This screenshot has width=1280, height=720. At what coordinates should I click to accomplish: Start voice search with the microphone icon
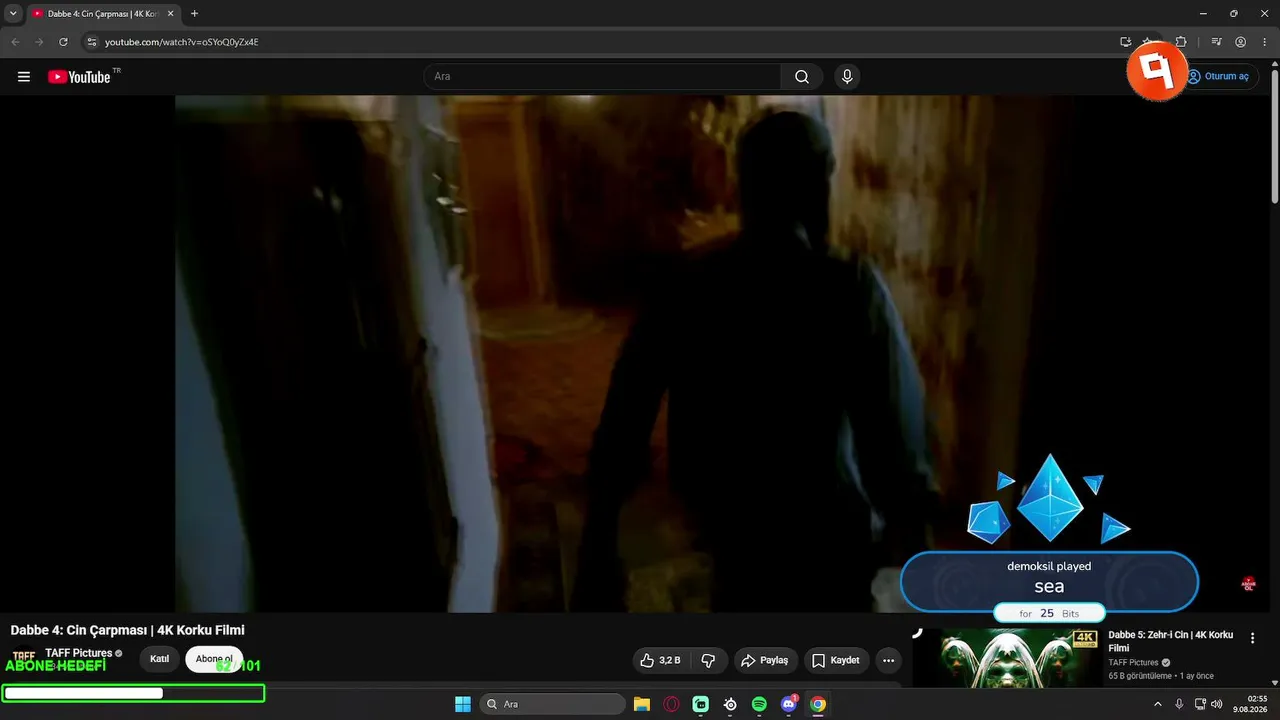(847, 77)
